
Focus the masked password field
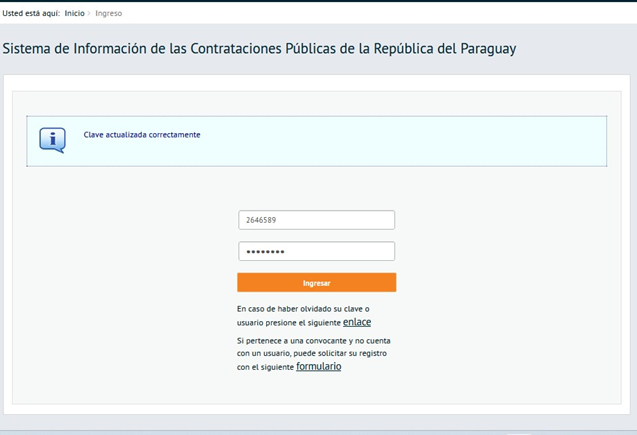pyautogui.click(x=316, y=251)
